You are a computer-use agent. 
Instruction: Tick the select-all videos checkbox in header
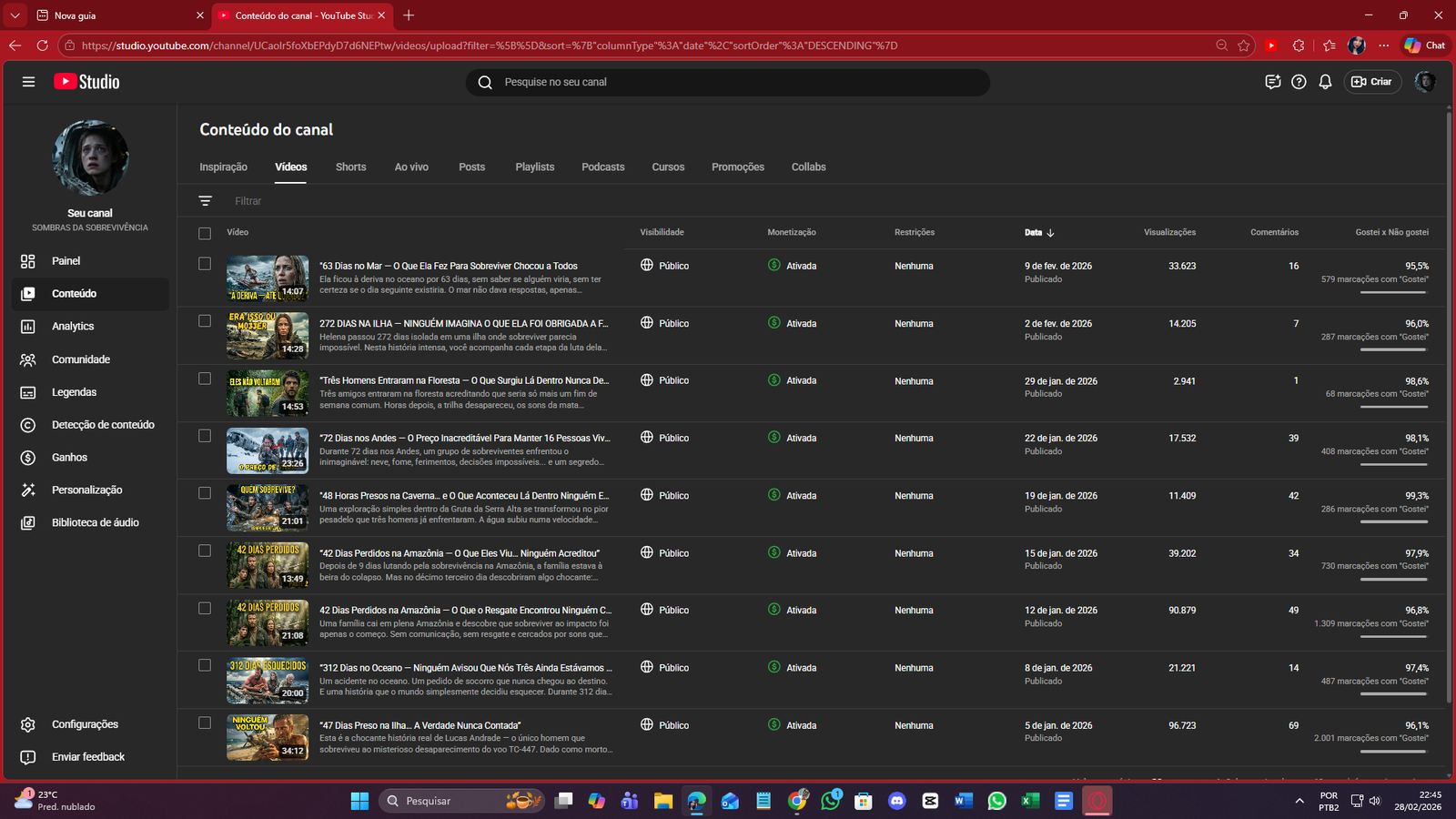[205, 234]
